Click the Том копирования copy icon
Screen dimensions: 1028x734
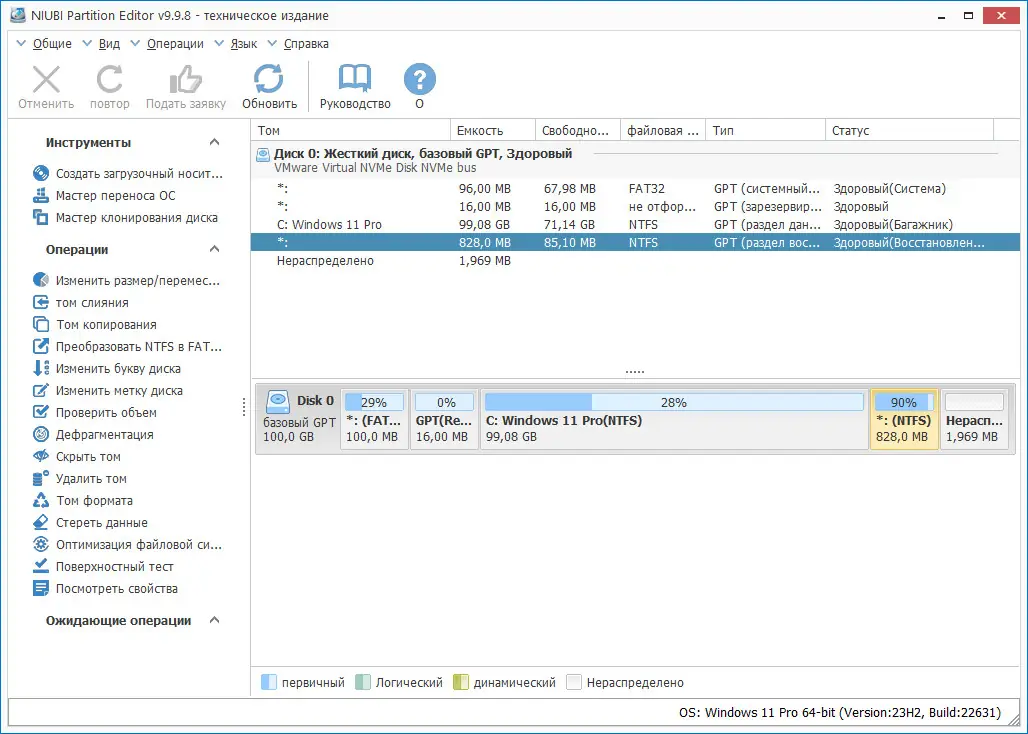pyautogui.click(x=41, y=324)
